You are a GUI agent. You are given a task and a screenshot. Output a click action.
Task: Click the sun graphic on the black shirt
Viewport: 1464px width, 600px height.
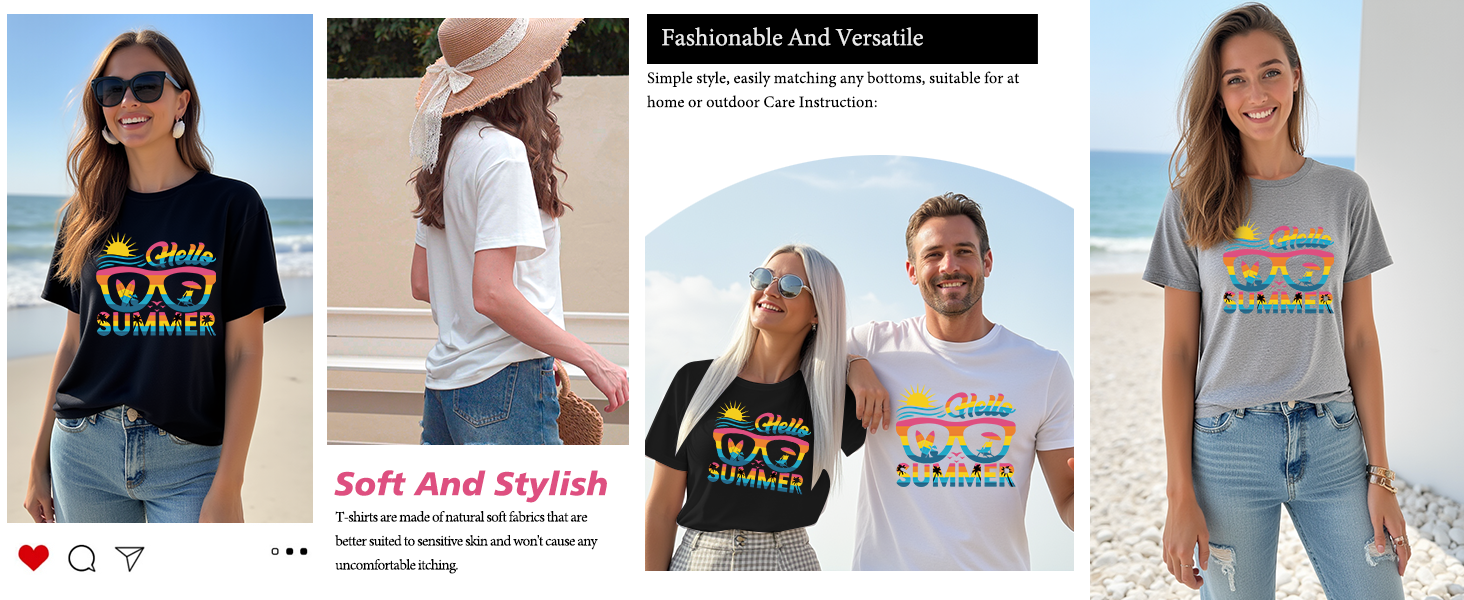[119, 246]
